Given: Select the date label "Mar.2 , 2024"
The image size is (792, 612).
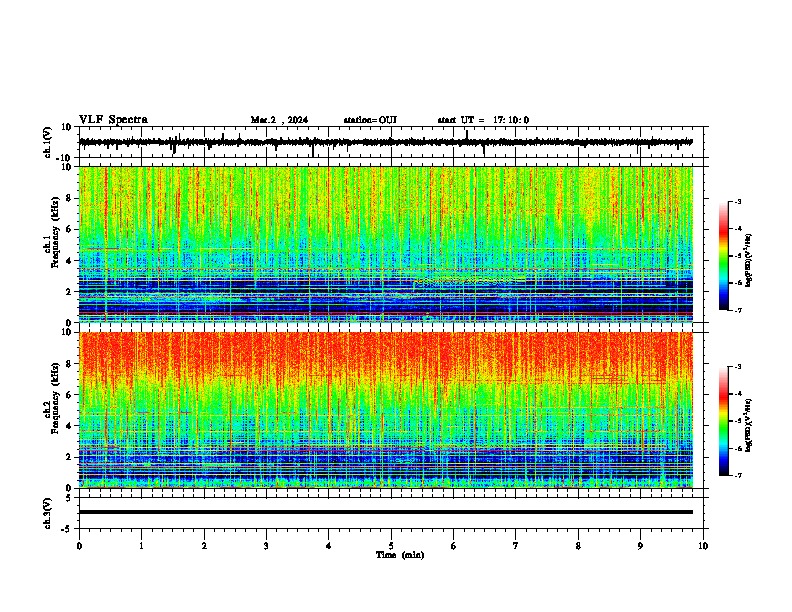Looking at the screenshot, I should 279,120.
